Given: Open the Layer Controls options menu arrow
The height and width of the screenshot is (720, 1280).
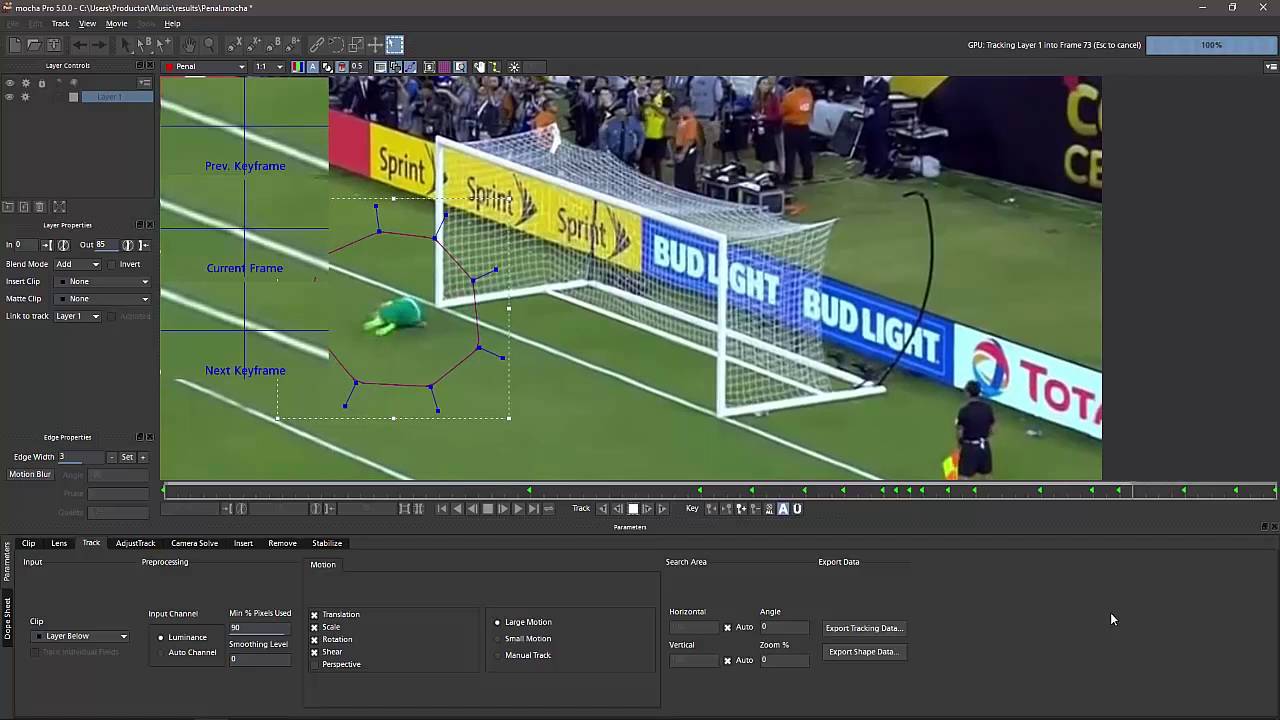Looking at the screenshot, I should 145,82.
